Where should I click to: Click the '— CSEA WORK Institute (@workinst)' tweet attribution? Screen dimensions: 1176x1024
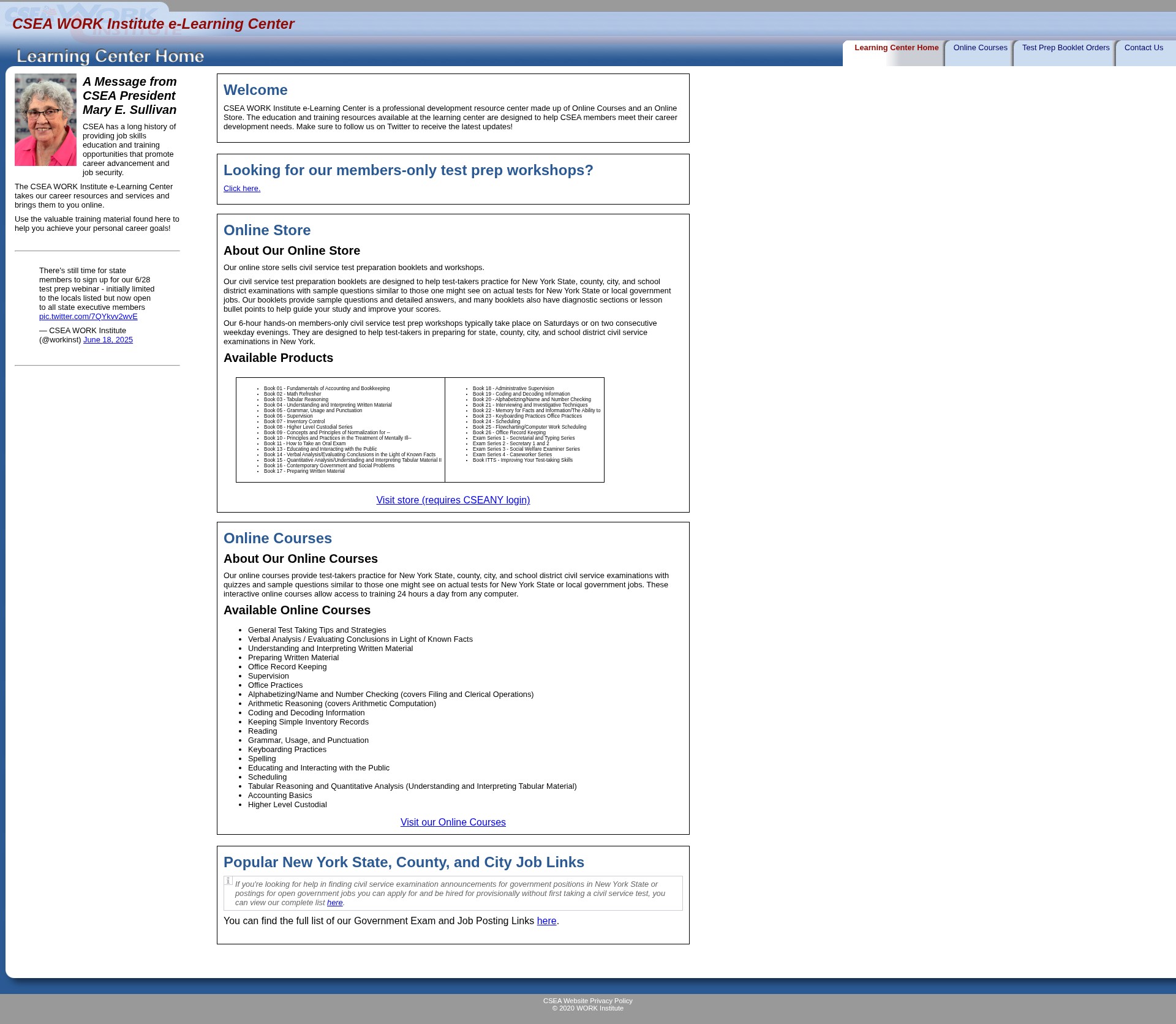point(83,335)
